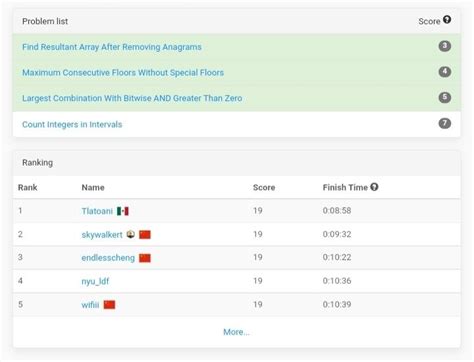The image size is (474, 362).
Task: Visit the wifiii profile link
Action: pos(90,305)
